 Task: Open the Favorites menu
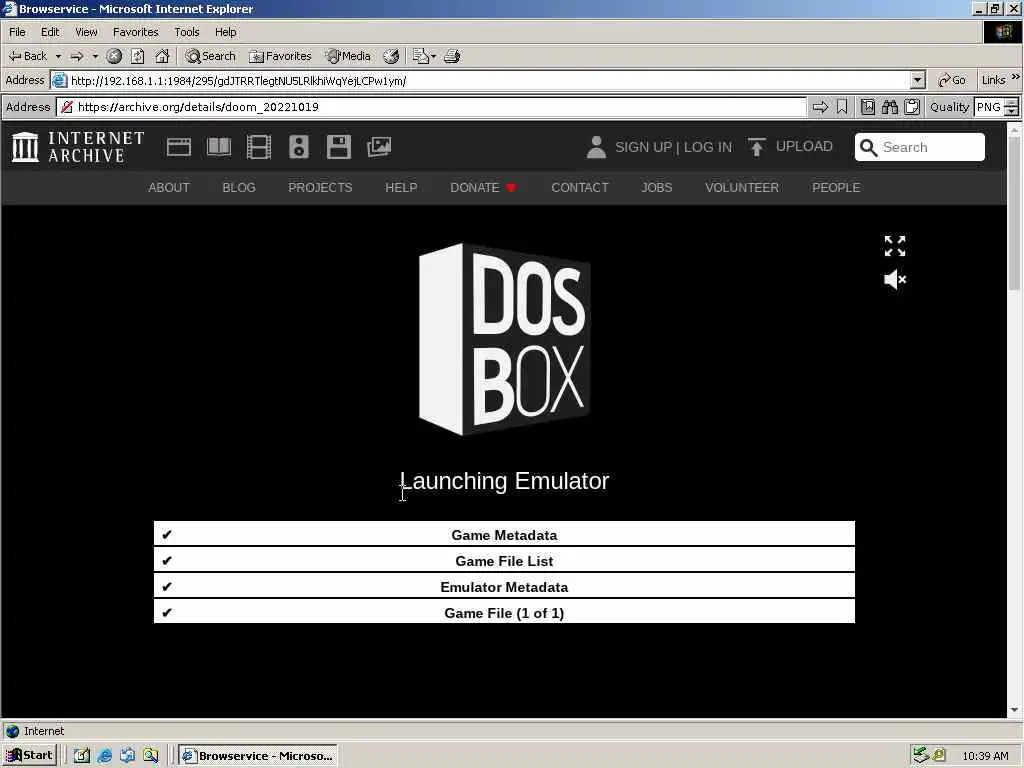[135, 32]
